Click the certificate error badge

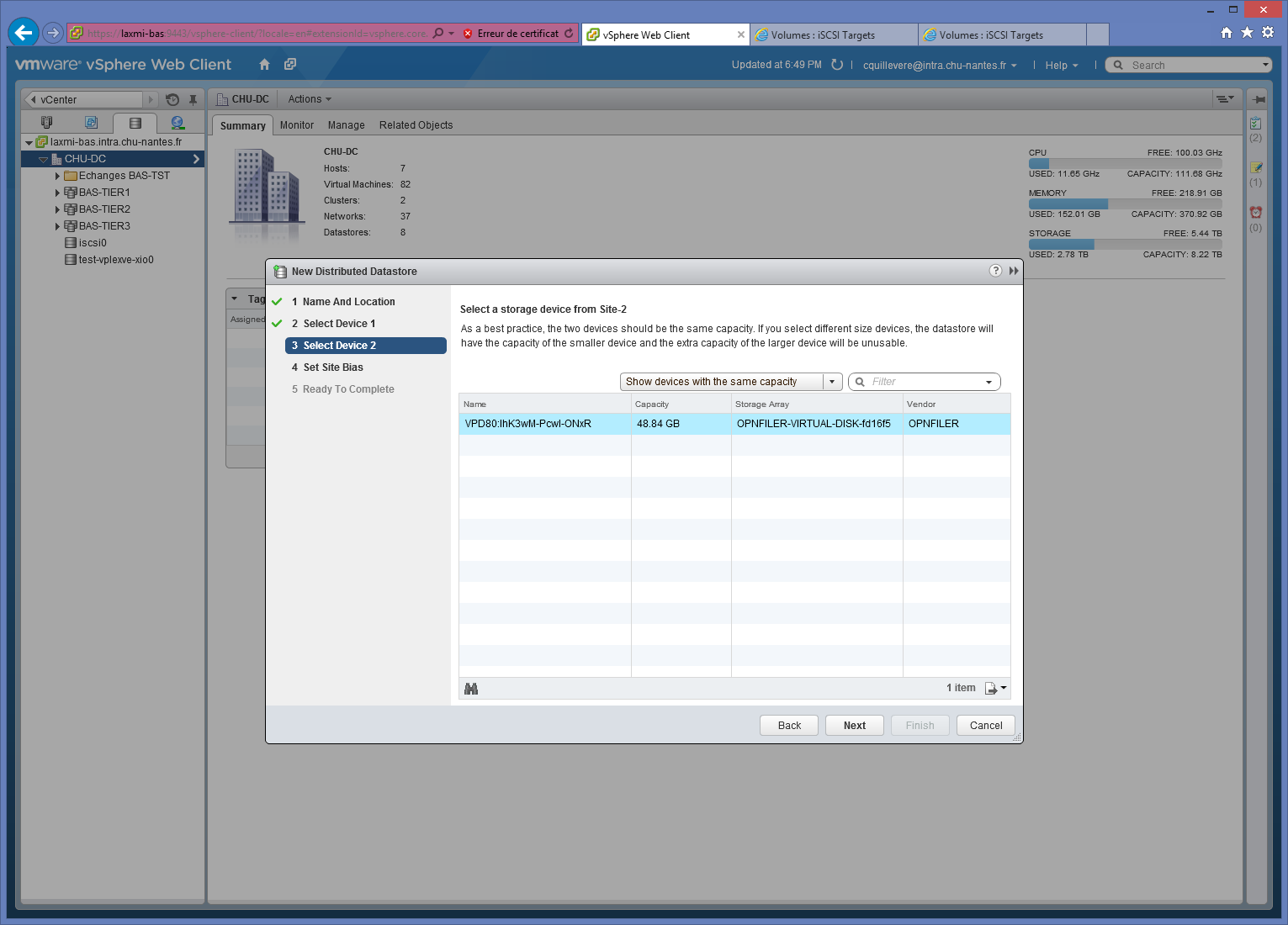pyautogui.click(x=511, y=34)
